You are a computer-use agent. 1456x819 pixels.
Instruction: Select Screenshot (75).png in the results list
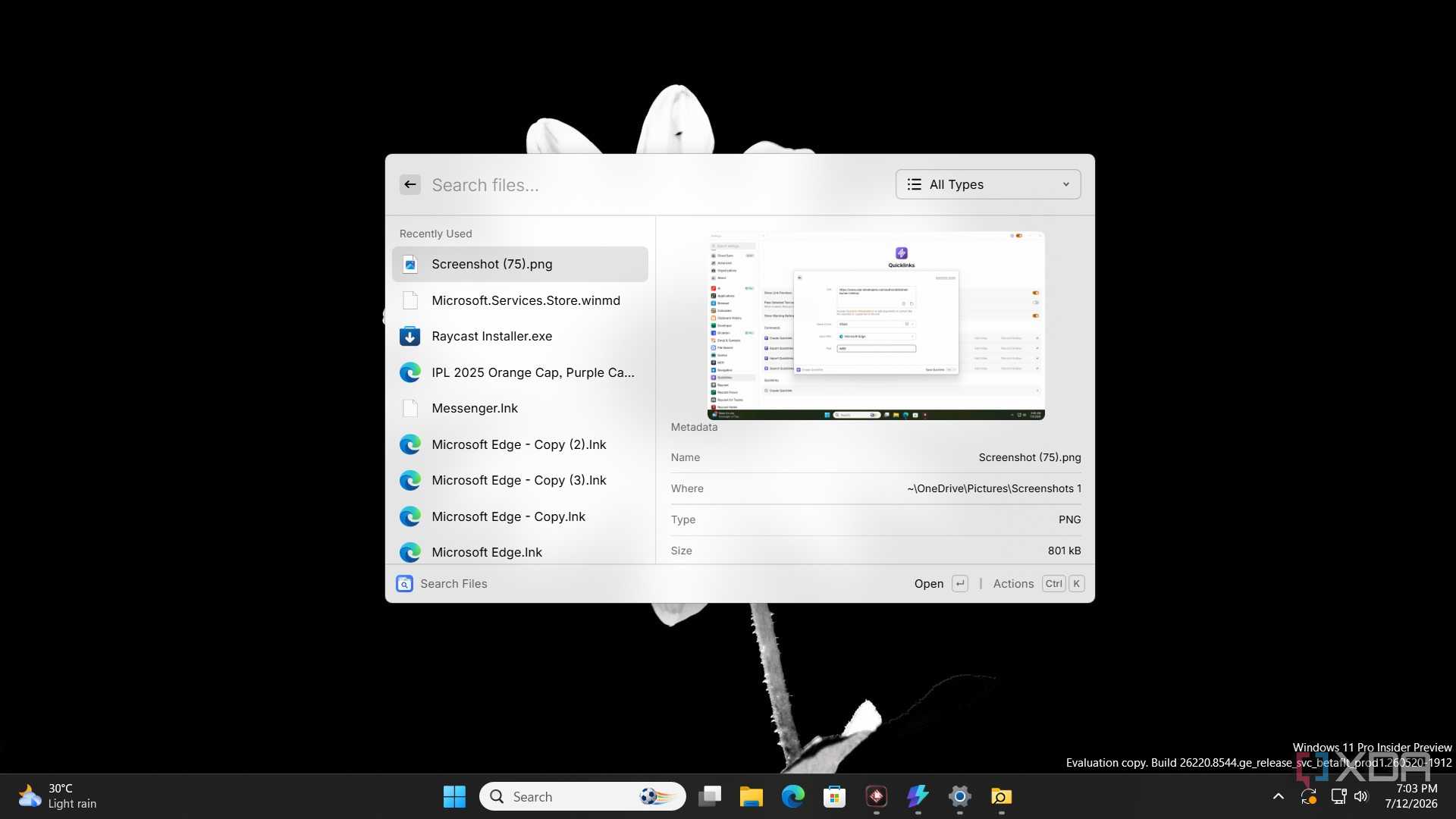(520, 264)
